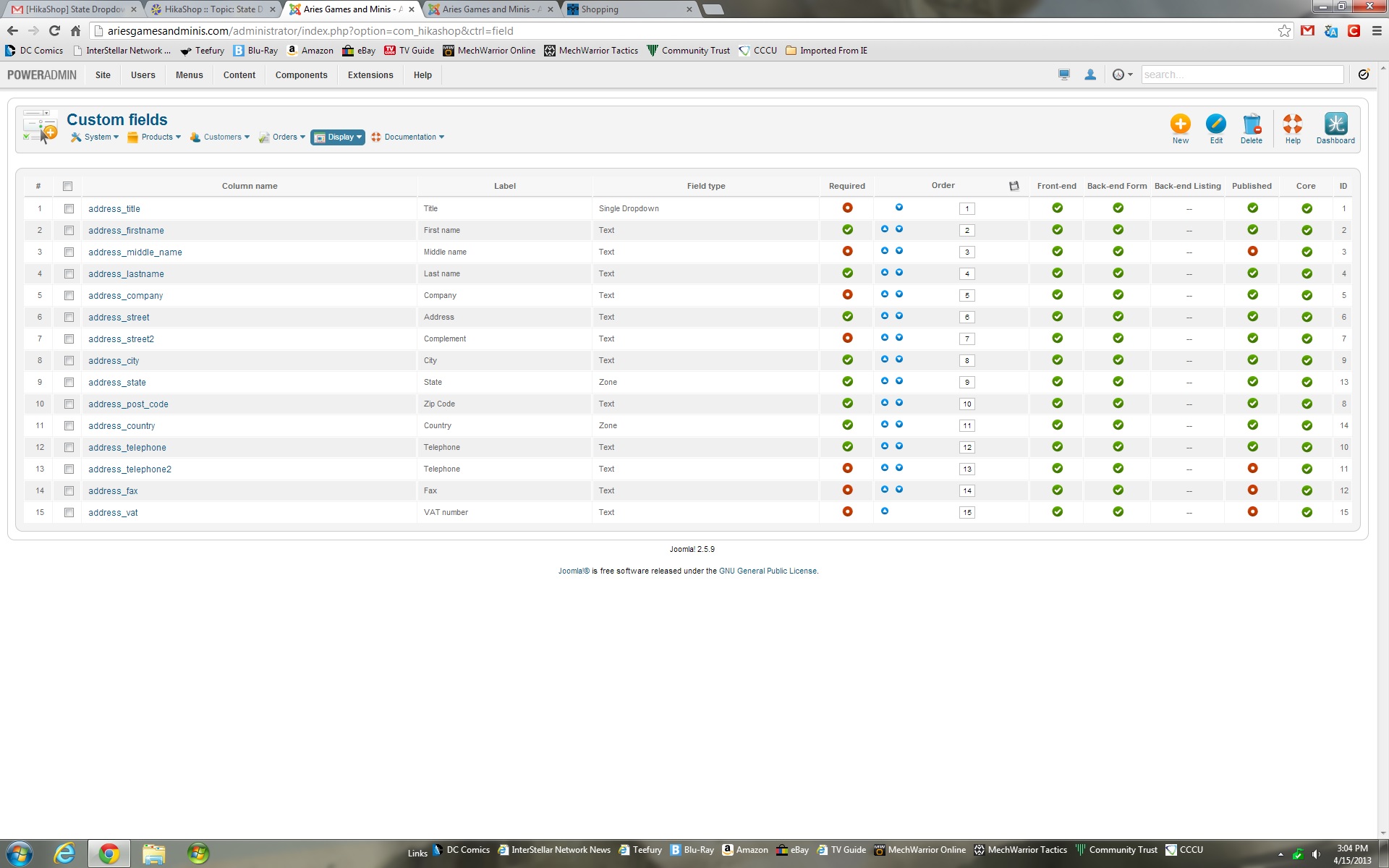Open Internet Explorer from the taskbar
Image resolution: width=1389 pixels, height=868 pixels.
[64, 854]
